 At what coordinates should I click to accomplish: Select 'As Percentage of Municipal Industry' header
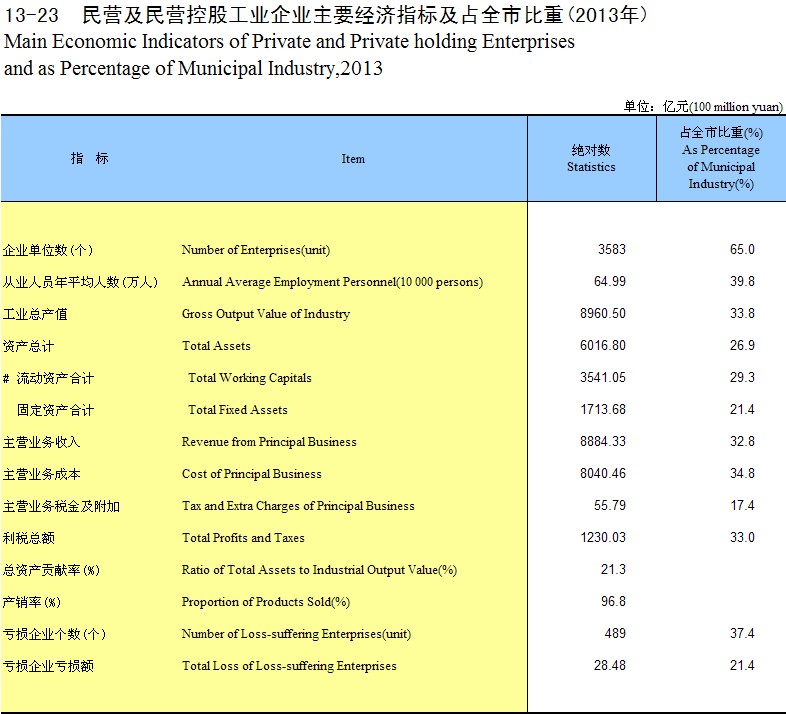point(721,159)
